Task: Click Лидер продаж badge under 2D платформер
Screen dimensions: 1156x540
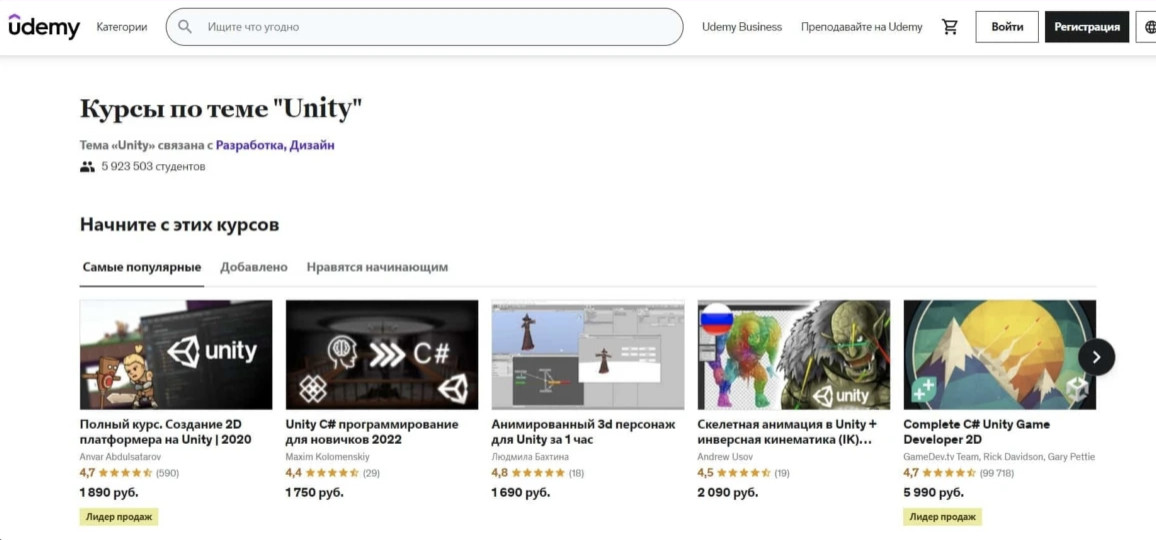Action: tap(119, 516)
